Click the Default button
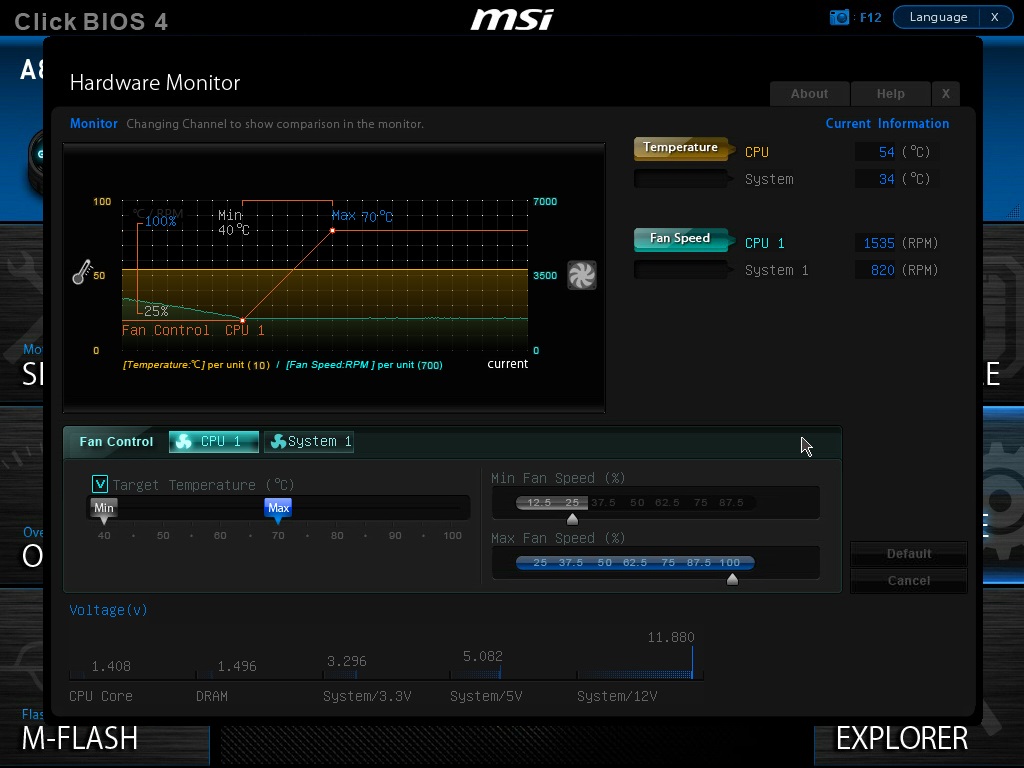The image size is (1024, 768). (x=908, y=554)
